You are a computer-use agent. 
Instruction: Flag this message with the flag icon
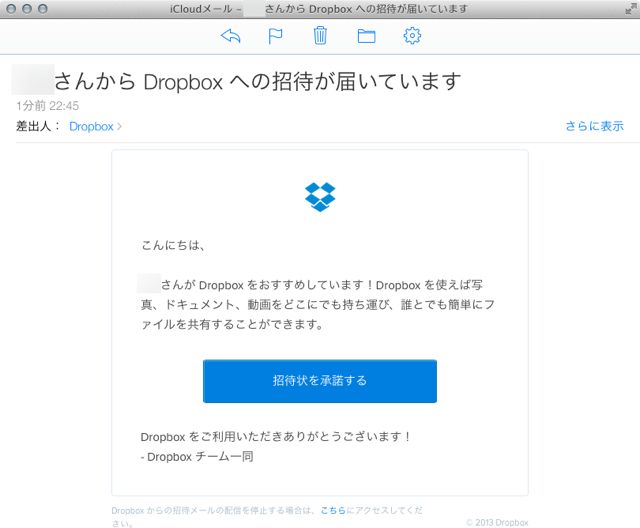[276, 36]
